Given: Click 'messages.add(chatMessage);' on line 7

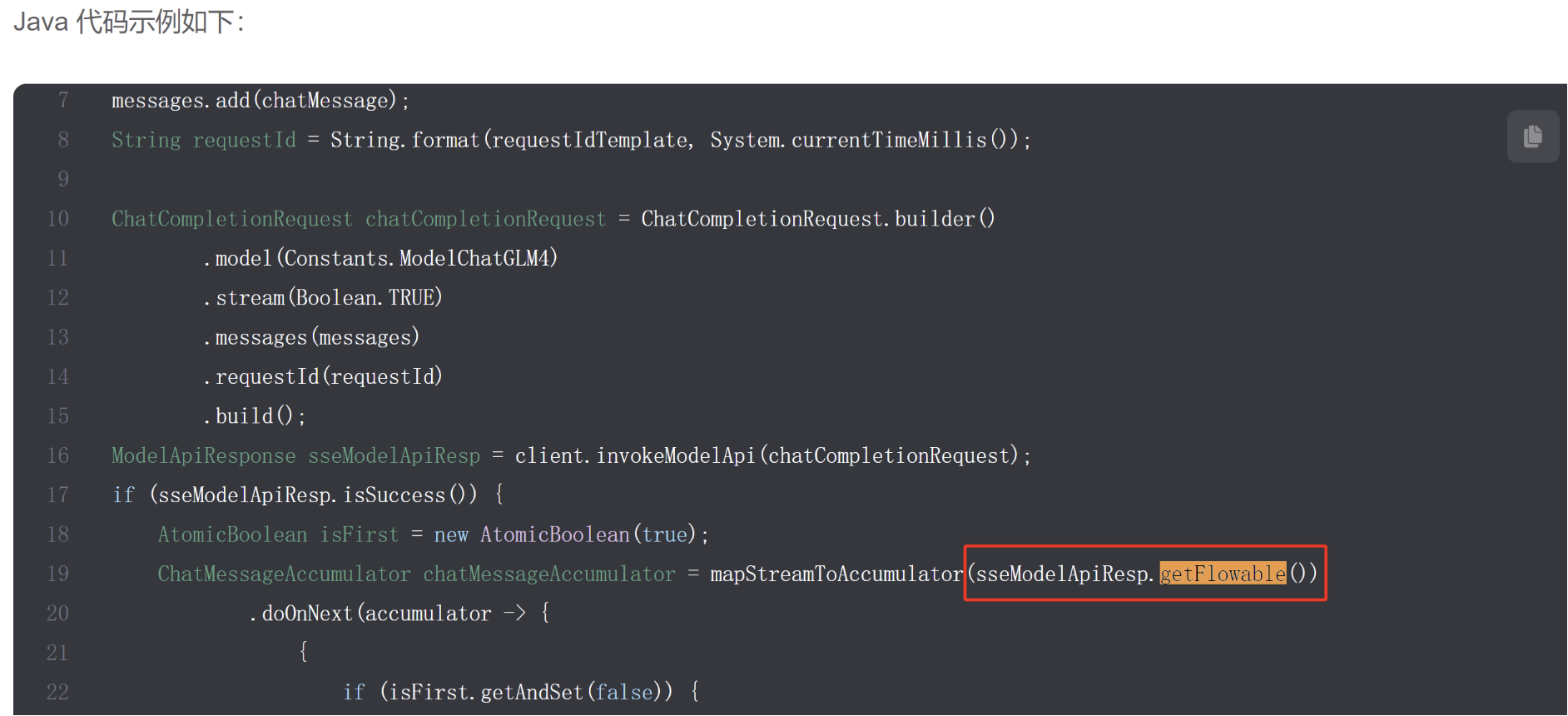Looking at the screenshot, I should (261, 101).
